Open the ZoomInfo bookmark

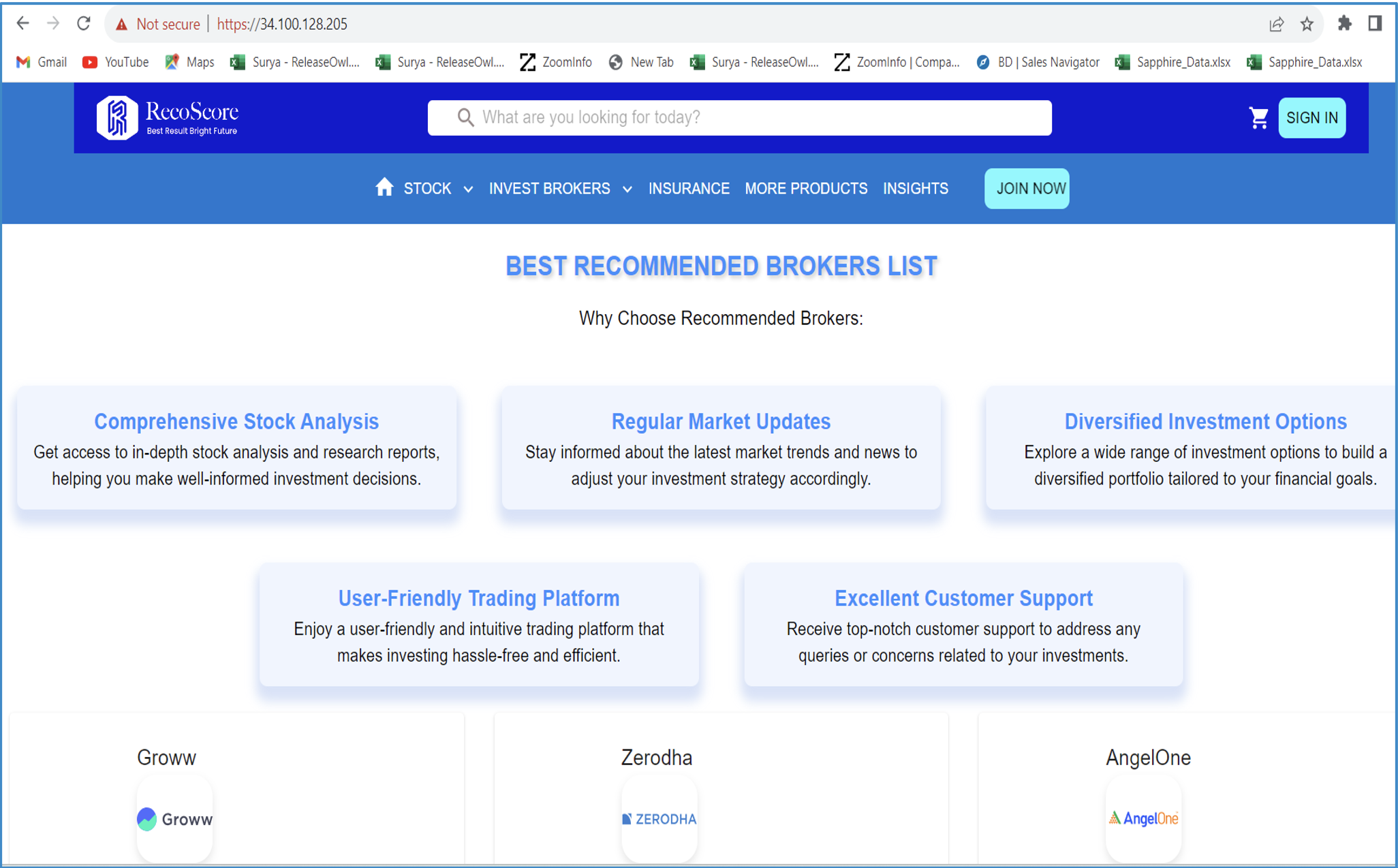pyautogui.click(x=556, y=62)
